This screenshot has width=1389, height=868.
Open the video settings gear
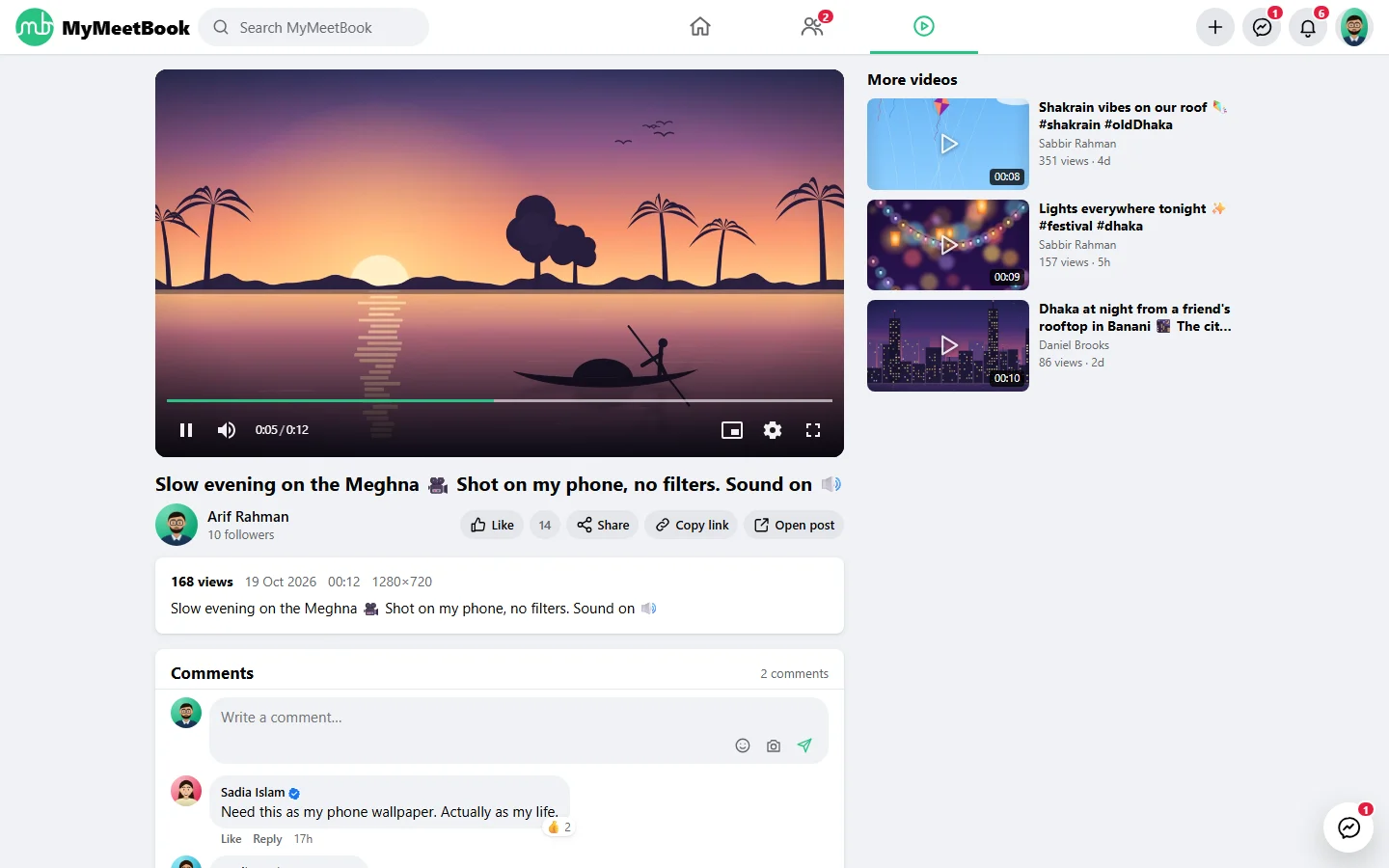coord(773,430)
